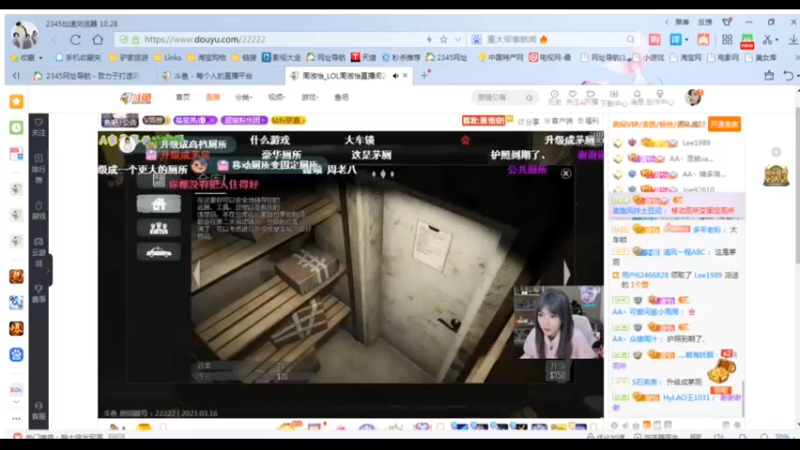Click the undo closed tab arrow
Screen dimensions: 800x450
[788, 76]
